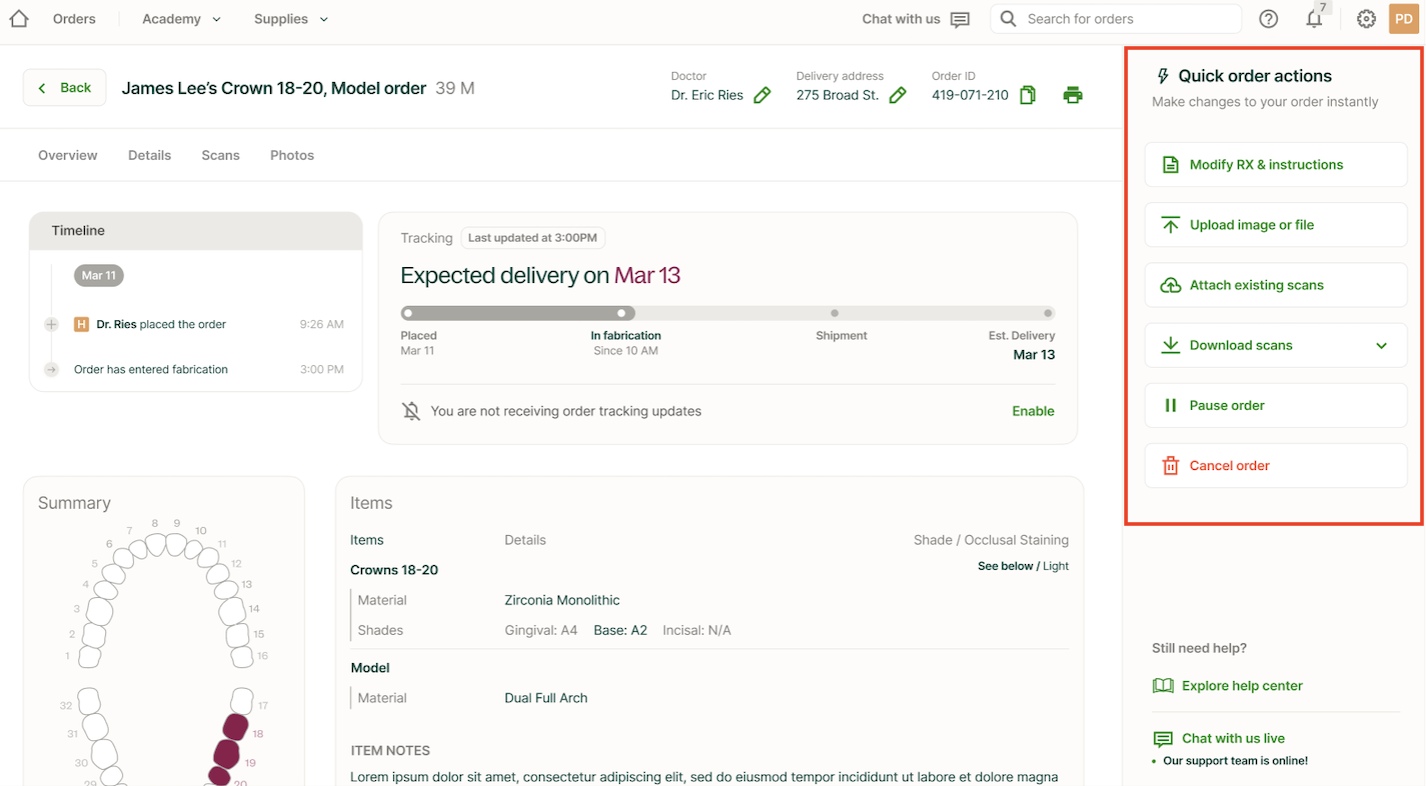Screen dimensions: 1426x786
Task: Open the Explore help center link
Action: pos(1241,686)
